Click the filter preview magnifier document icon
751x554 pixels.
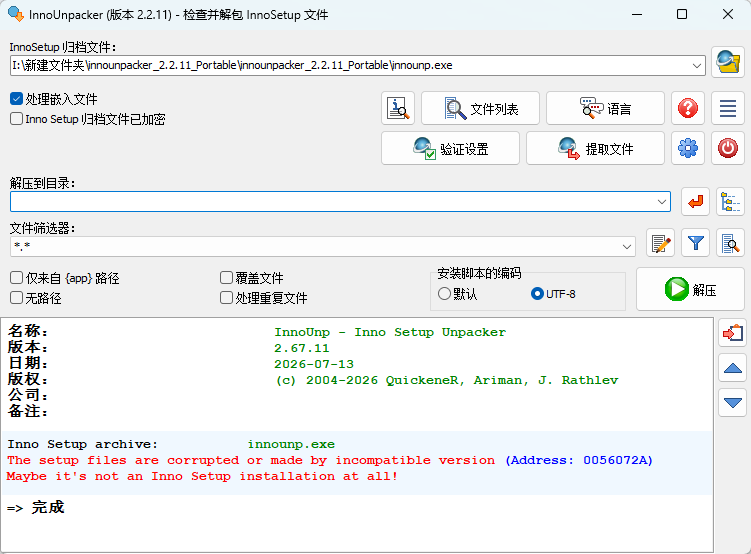pyautogui.click(x=730, y=243)
